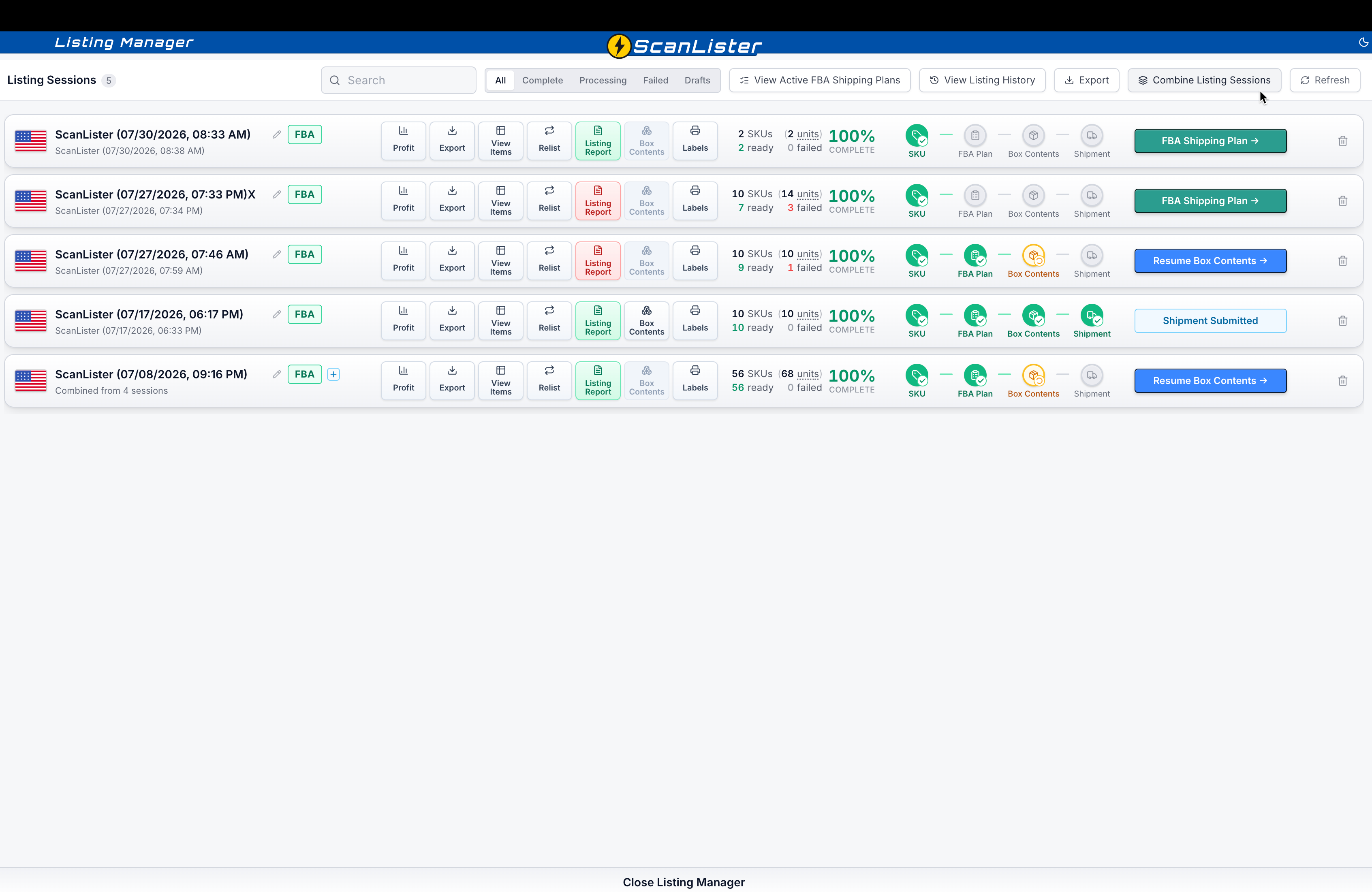Export the 07/27/2026 07:33 PM session
This screenshot has width=1372, height=892.
452,201
